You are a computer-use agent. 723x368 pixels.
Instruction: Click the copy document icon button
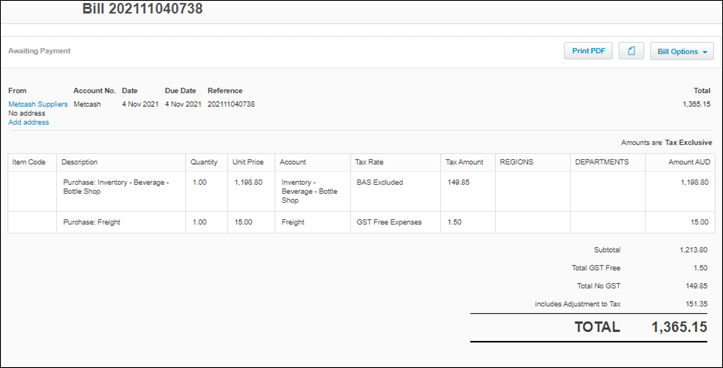[631, 51]
